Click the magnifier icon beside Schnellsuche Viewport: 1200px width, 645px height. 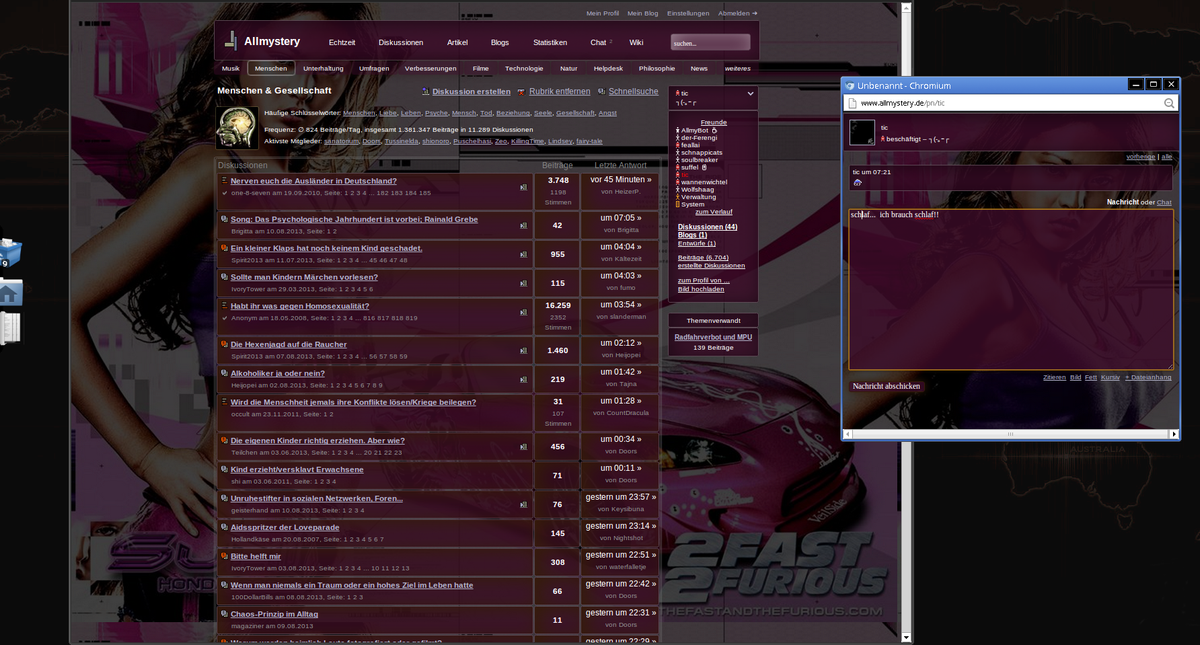pyautogui.click(x=601, y=92)
